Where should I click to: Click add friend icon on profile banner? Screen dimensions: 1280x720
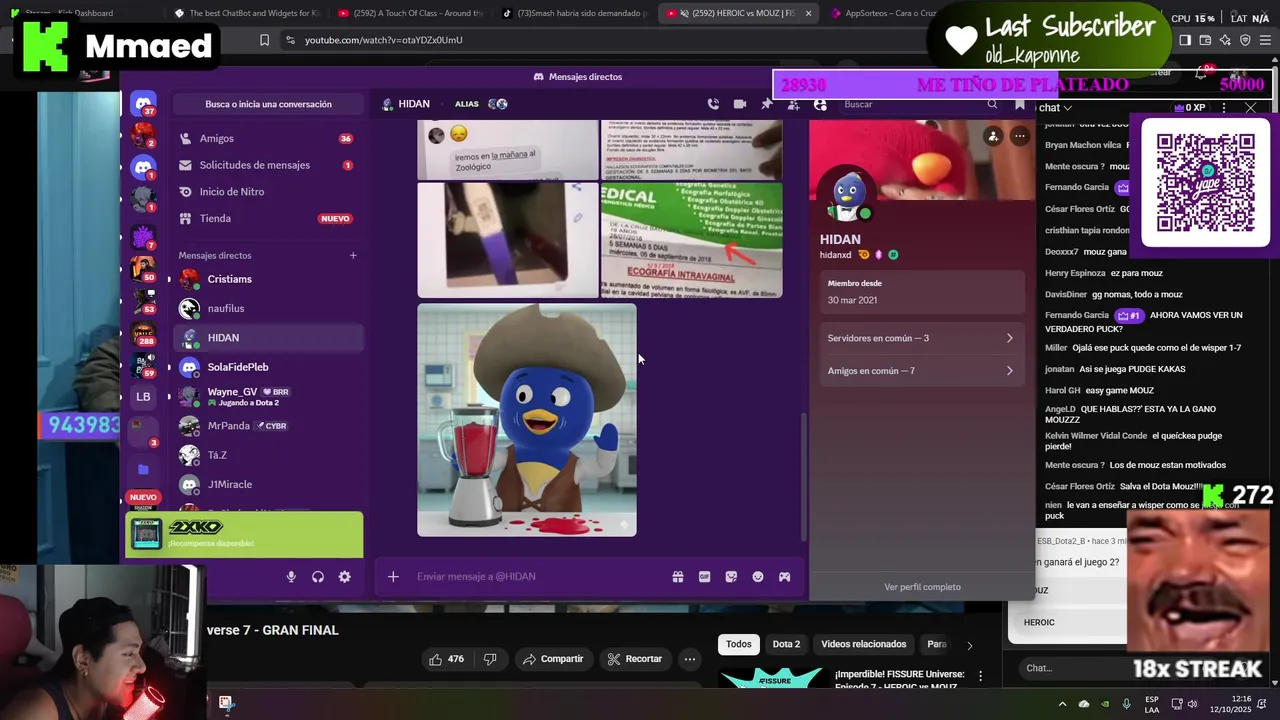(x=993, y=136)
